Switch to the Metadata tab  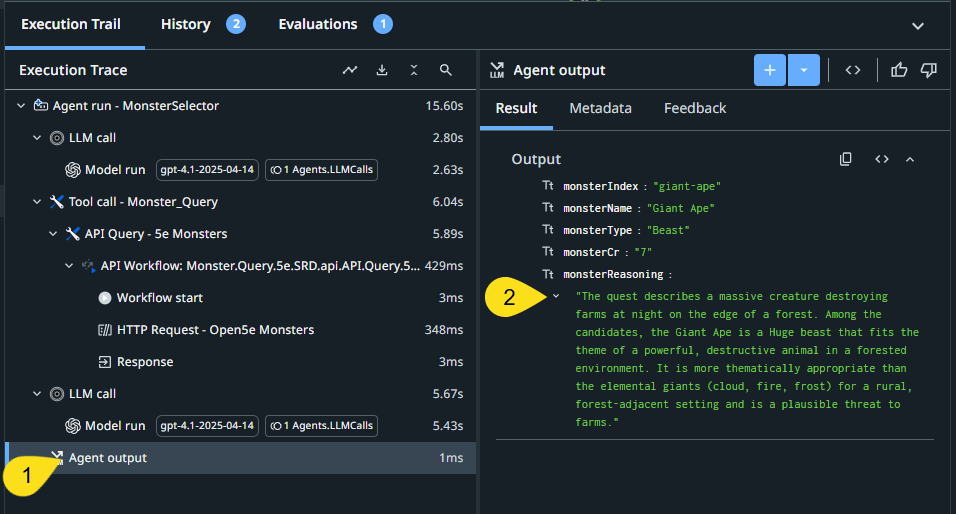click(601, 109)
